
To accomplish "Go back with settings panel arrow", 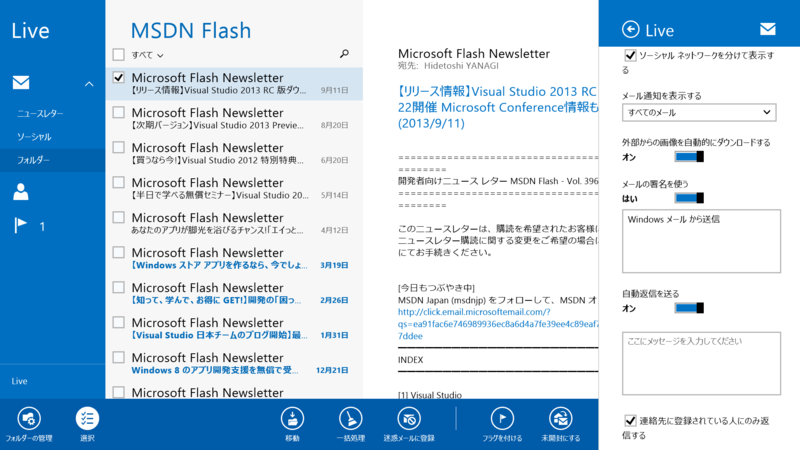I will click(631, 30).
